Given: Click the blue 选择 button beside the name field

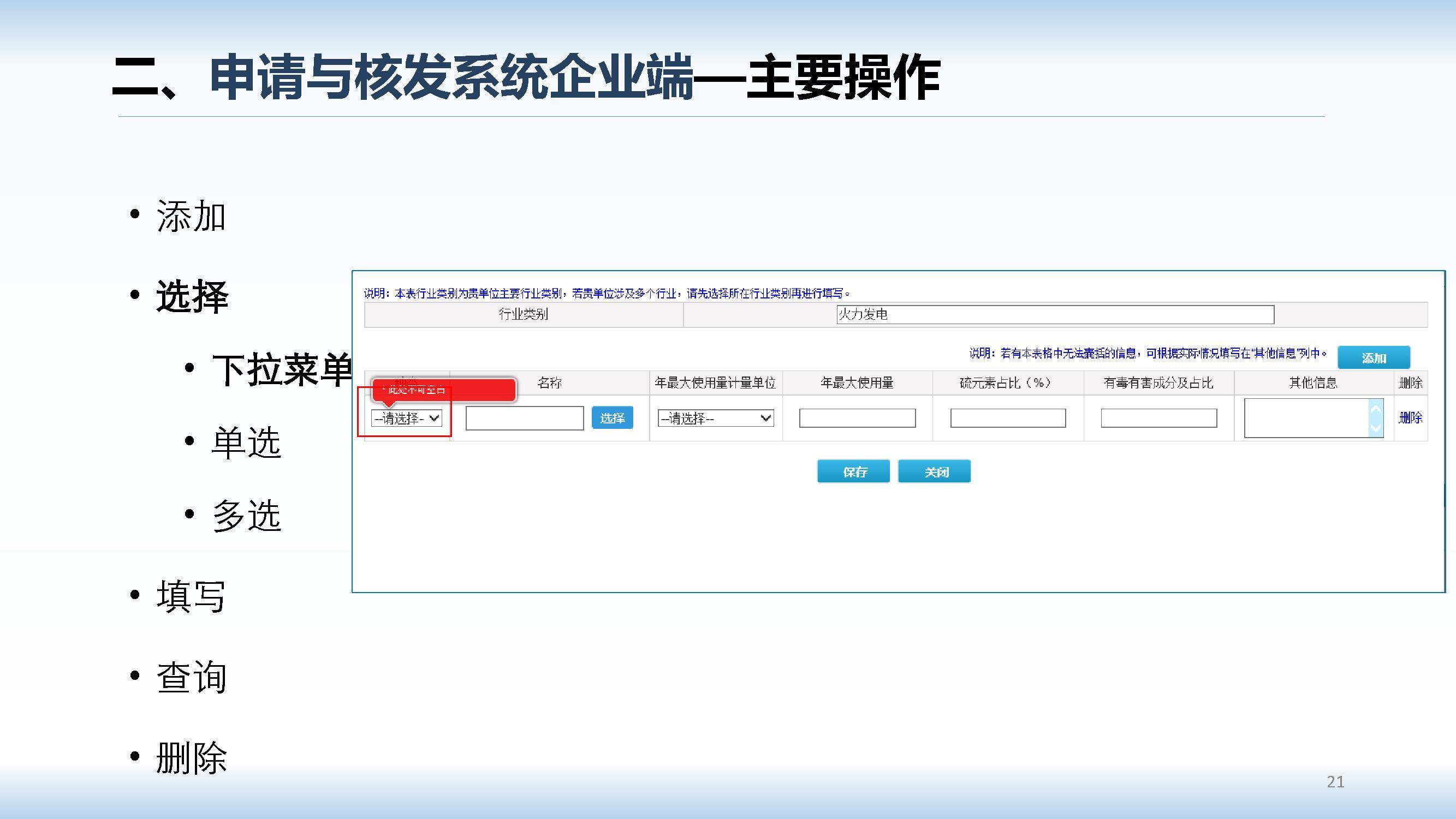Looking at the screenshot, I should pyautogui.click(x=612, y=418).
